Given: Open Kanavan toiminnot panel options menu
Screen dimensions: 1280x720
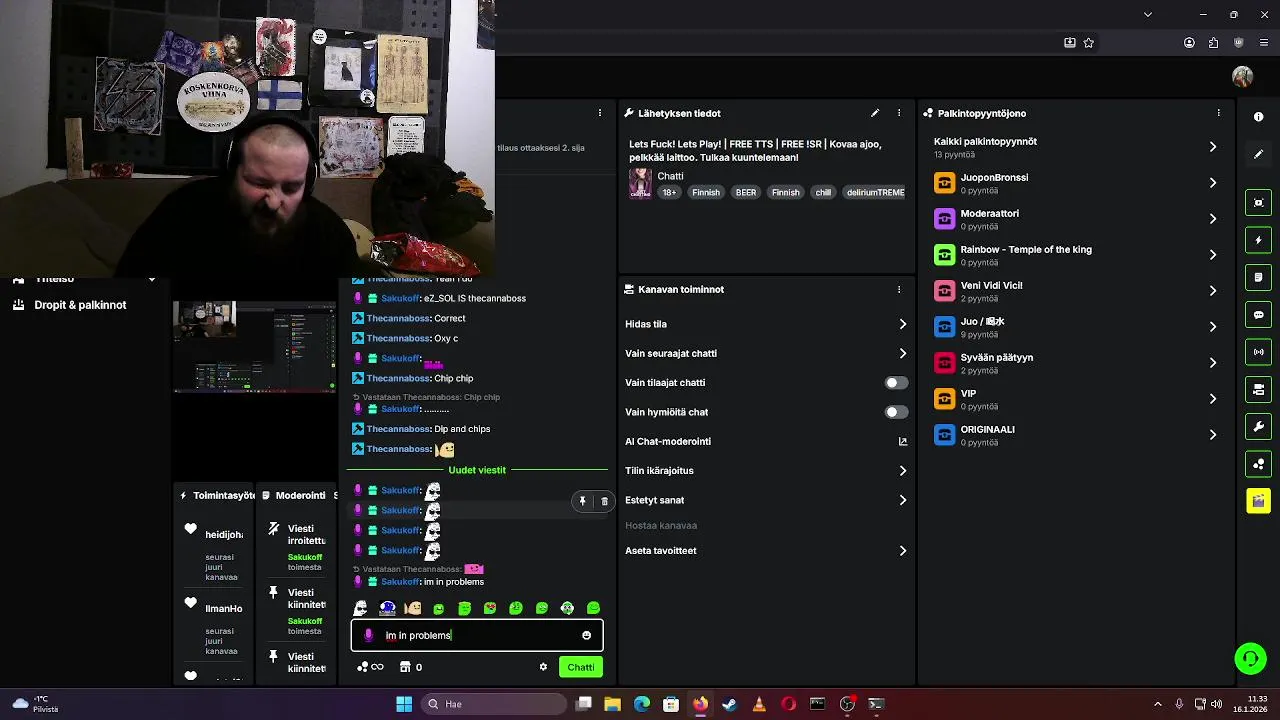Looking at the screenshot, I should [x=899, y=289].
